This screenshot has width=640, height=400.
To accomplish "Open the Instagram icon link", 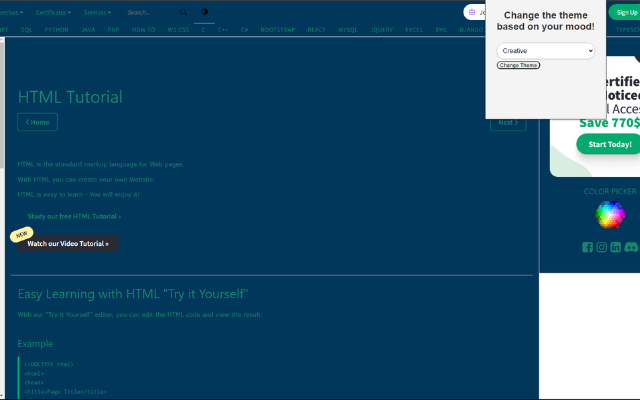I will (x=601, y=247).
